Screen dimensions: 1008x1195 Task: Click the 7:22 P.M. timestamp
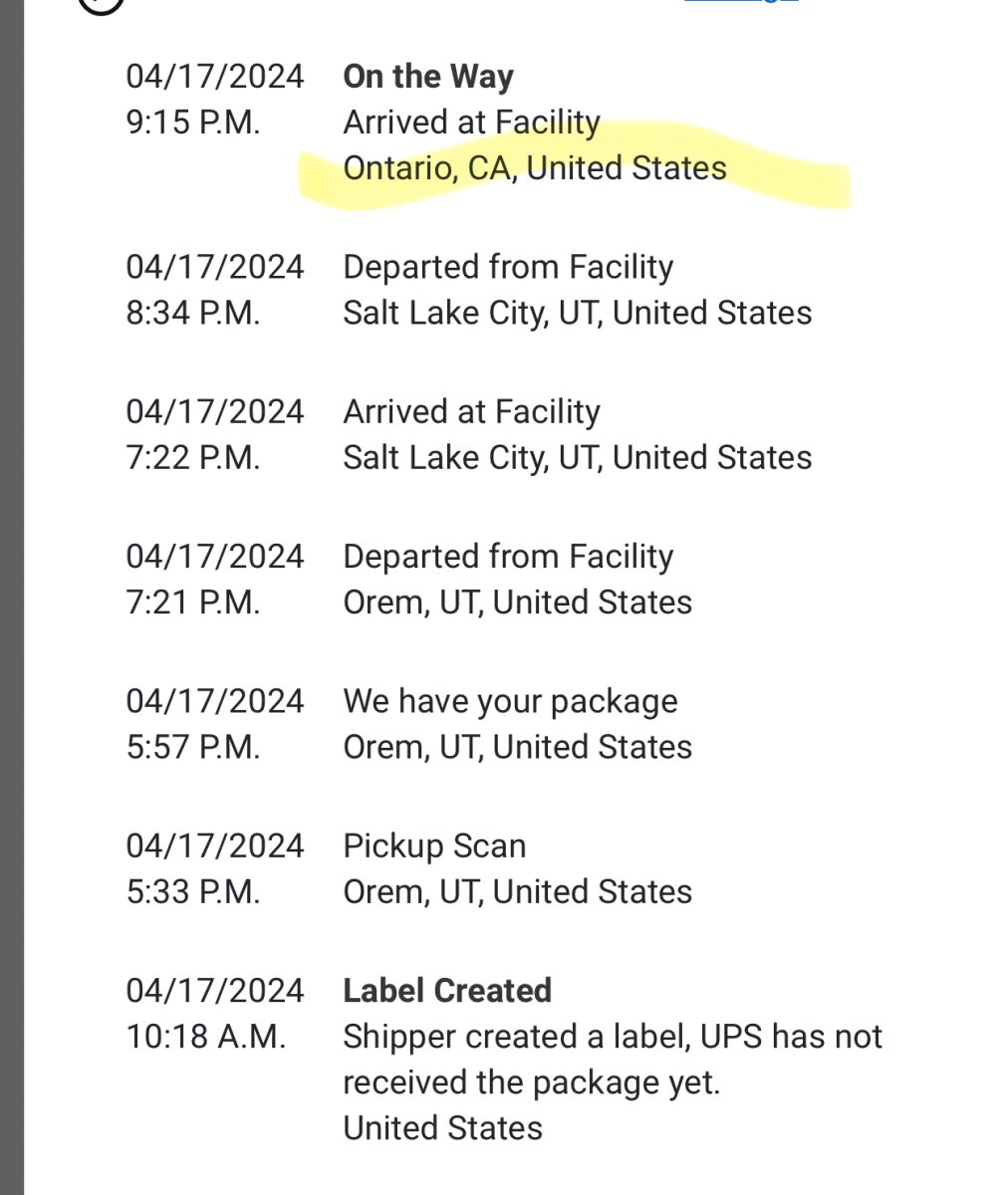click(193, 457)
